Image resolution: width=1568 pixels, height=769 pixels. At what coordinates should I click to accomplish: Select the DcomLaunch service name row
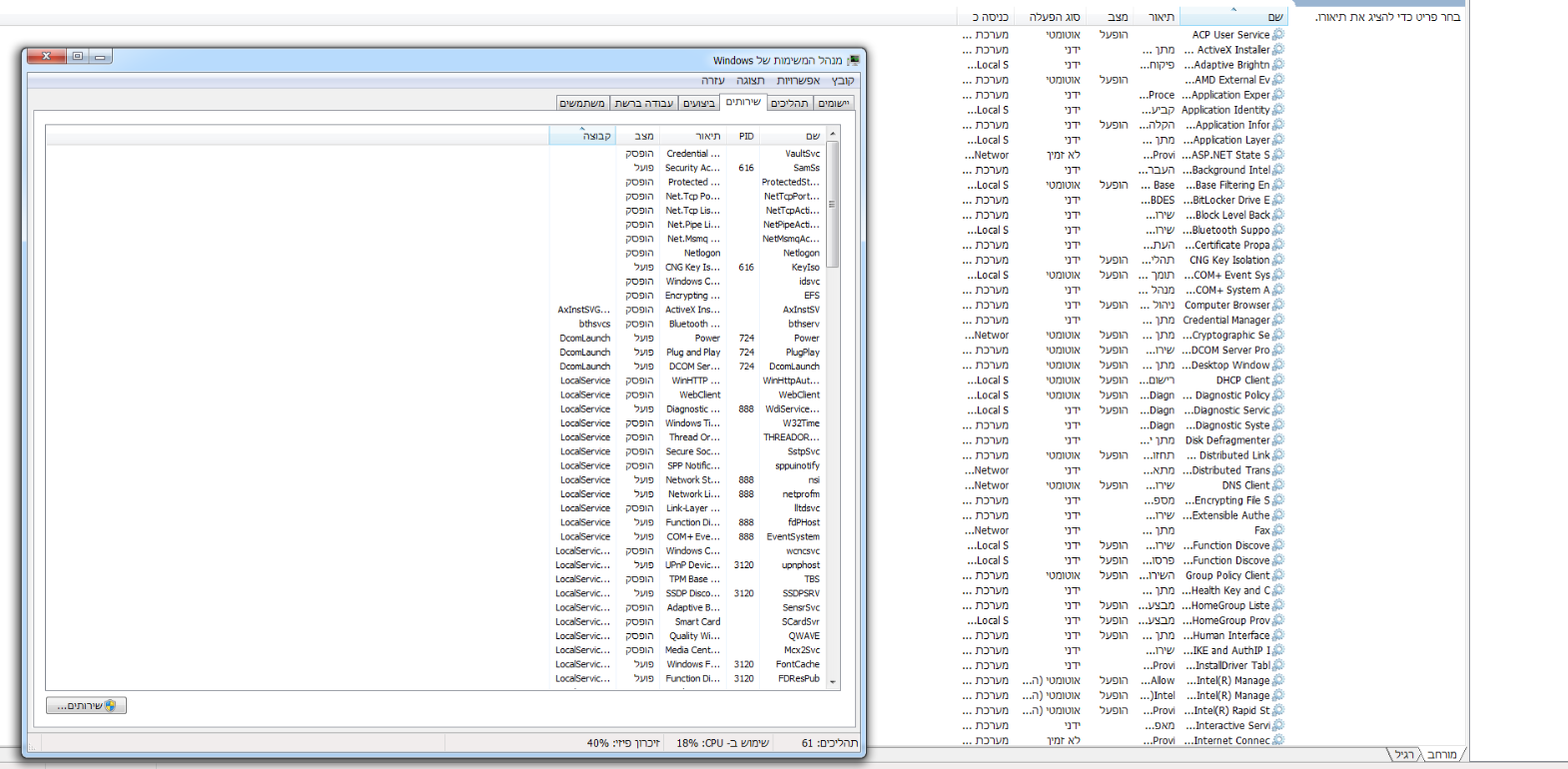(435, 366)
